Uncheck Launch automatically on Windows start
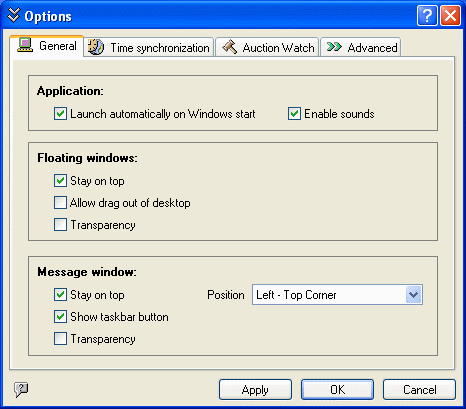This screenshot has height=409, width=466. (x=60, y=114)
